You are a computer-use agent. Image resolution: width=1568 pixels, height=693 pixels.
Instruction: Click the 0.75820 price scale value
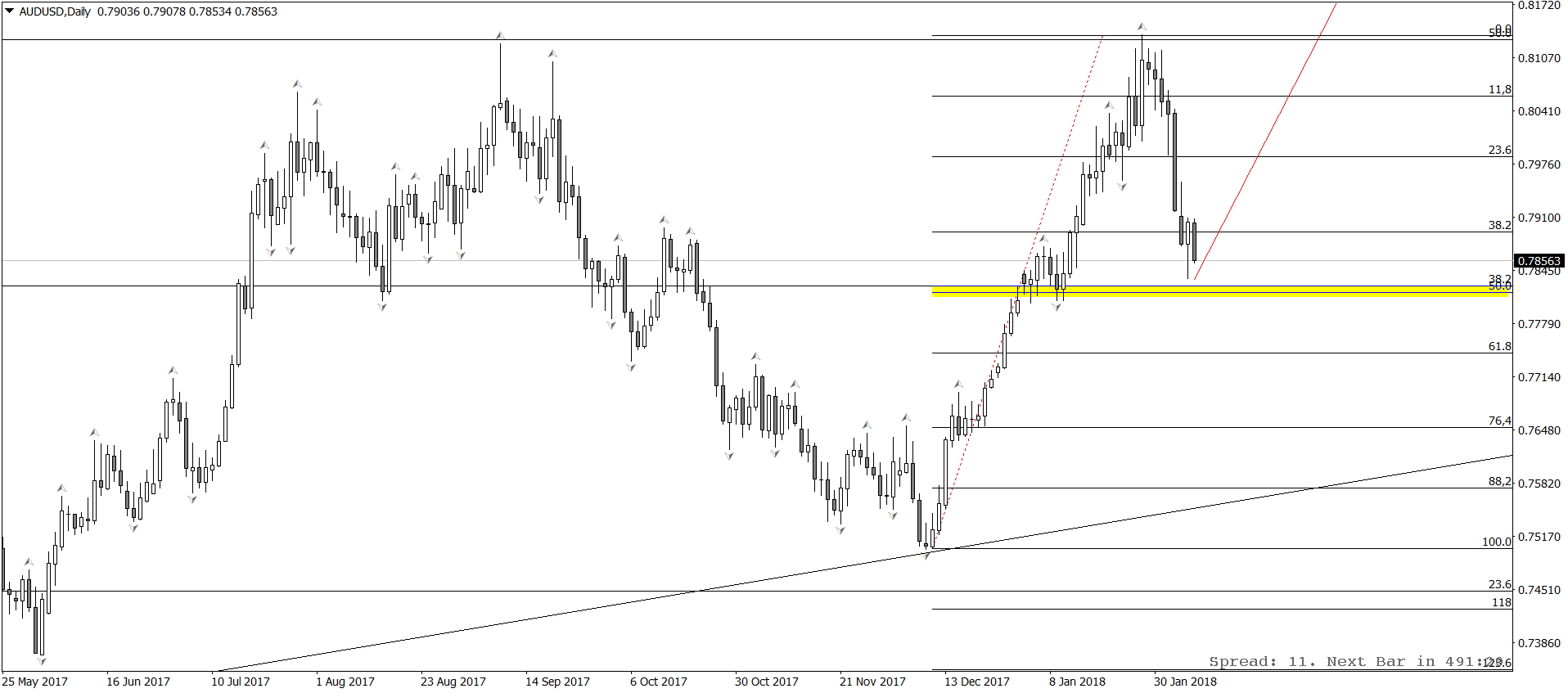pyautogui.click(x=1539, y=484)
